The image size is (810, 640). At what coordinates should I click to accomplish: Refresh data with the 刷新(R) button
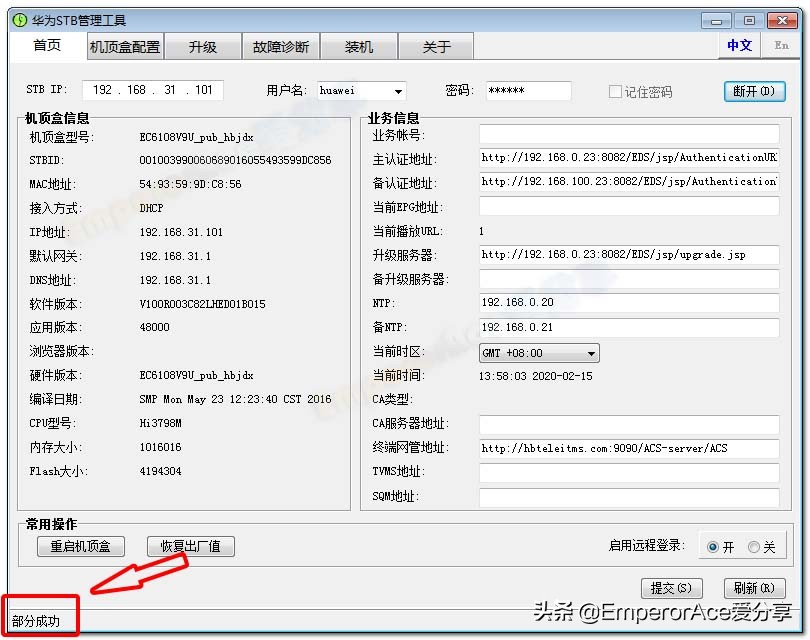(753, 588)
